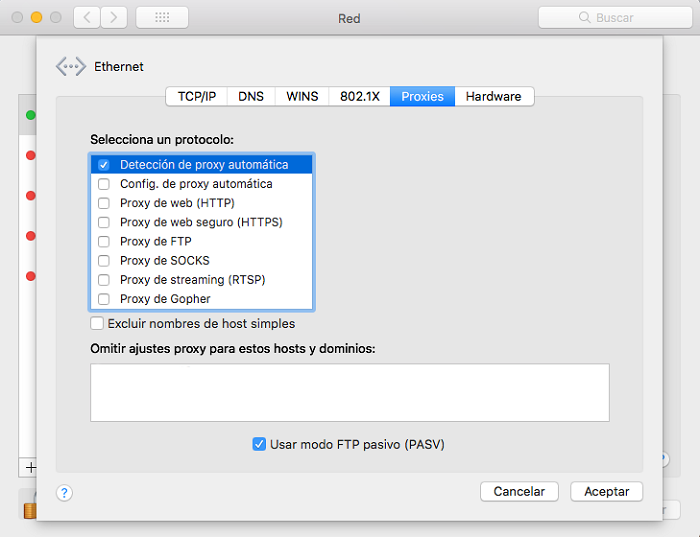Uncheck Detección de proxy automática
Image resolution: width=700 pixels, height=537 pixels.
[103, 165]
